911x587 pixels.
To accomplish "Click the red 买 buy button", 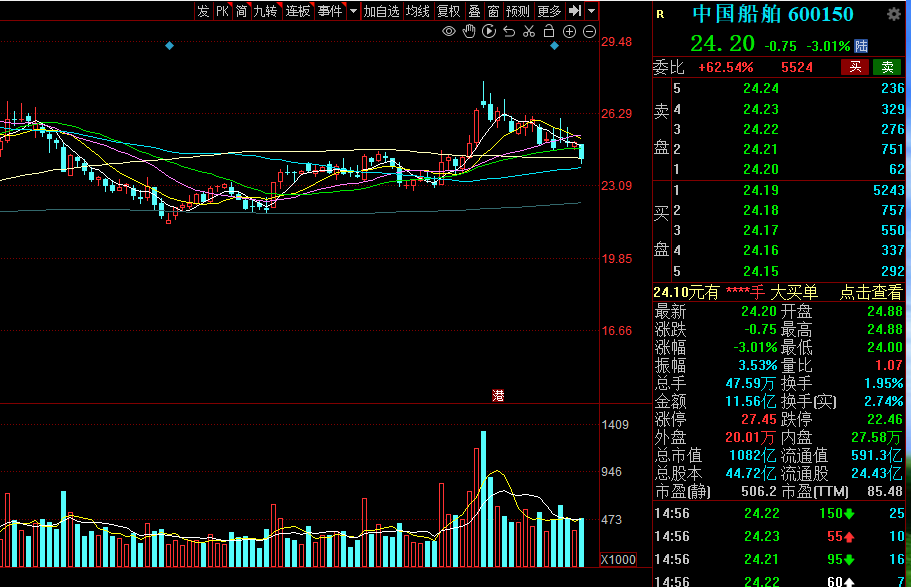I will pyautogui.click(x=855, y=67).
